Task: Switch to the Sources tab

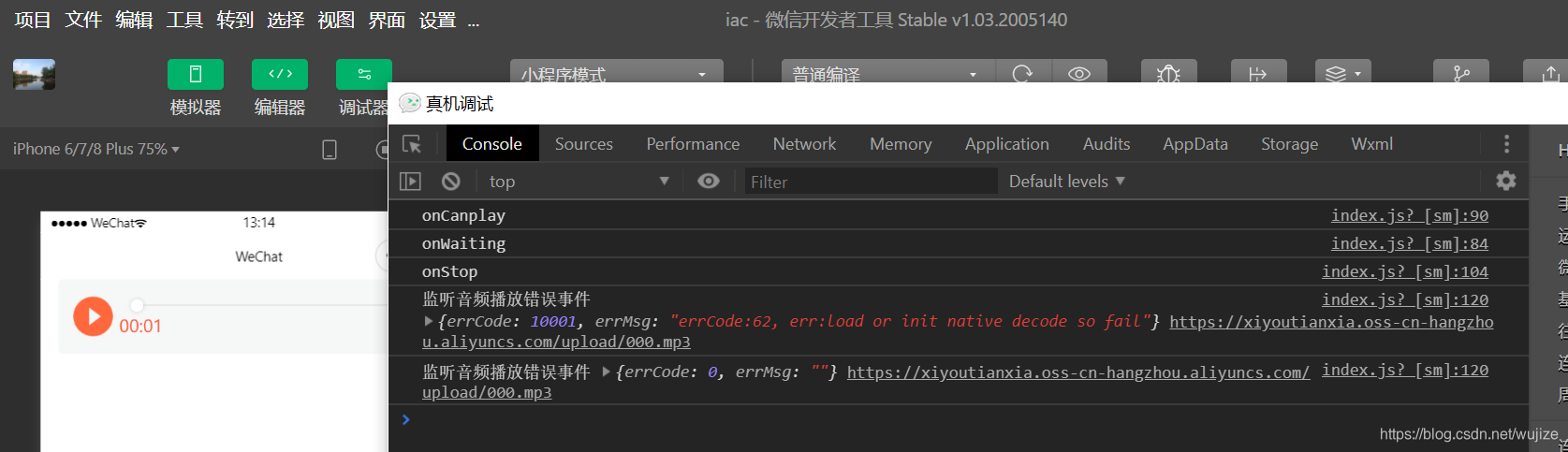Action: (x=584, y=144)
